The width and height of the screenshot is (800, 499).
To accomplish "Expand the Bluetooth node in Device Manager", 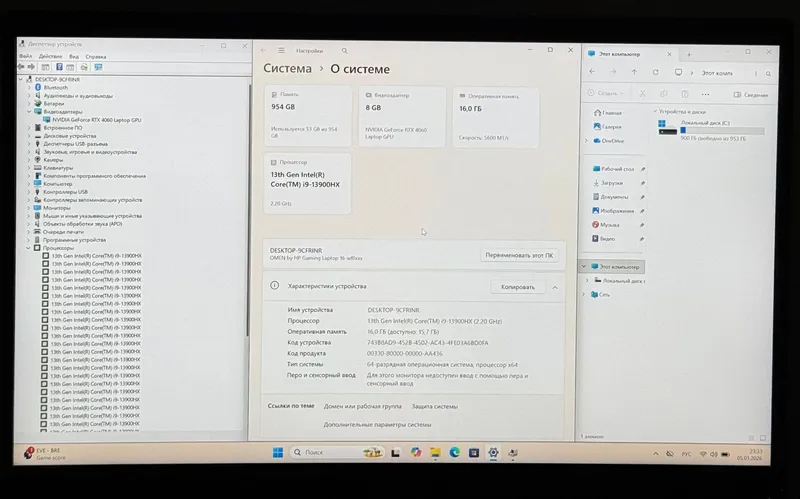I will 29,88.
